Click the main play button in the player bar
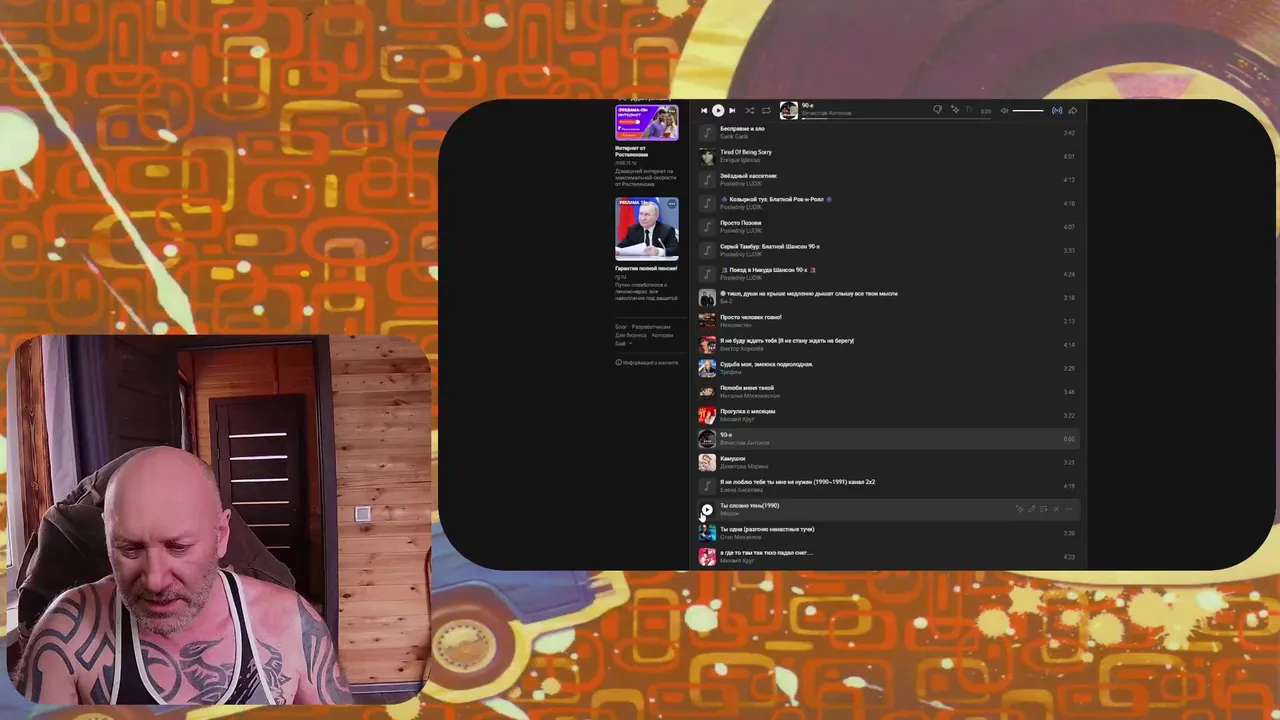Image resolution: width=1280 pixels, height=720 pixels. coord(718,111)
